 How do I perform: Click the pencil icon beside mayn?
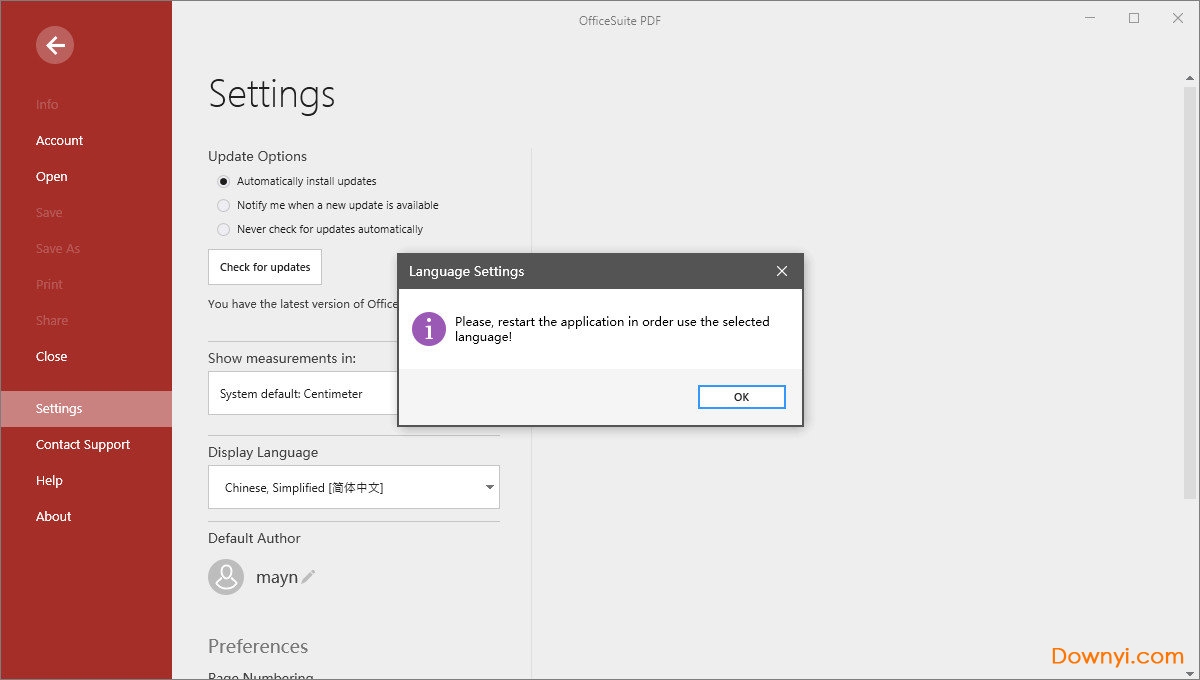pos(309,577)
